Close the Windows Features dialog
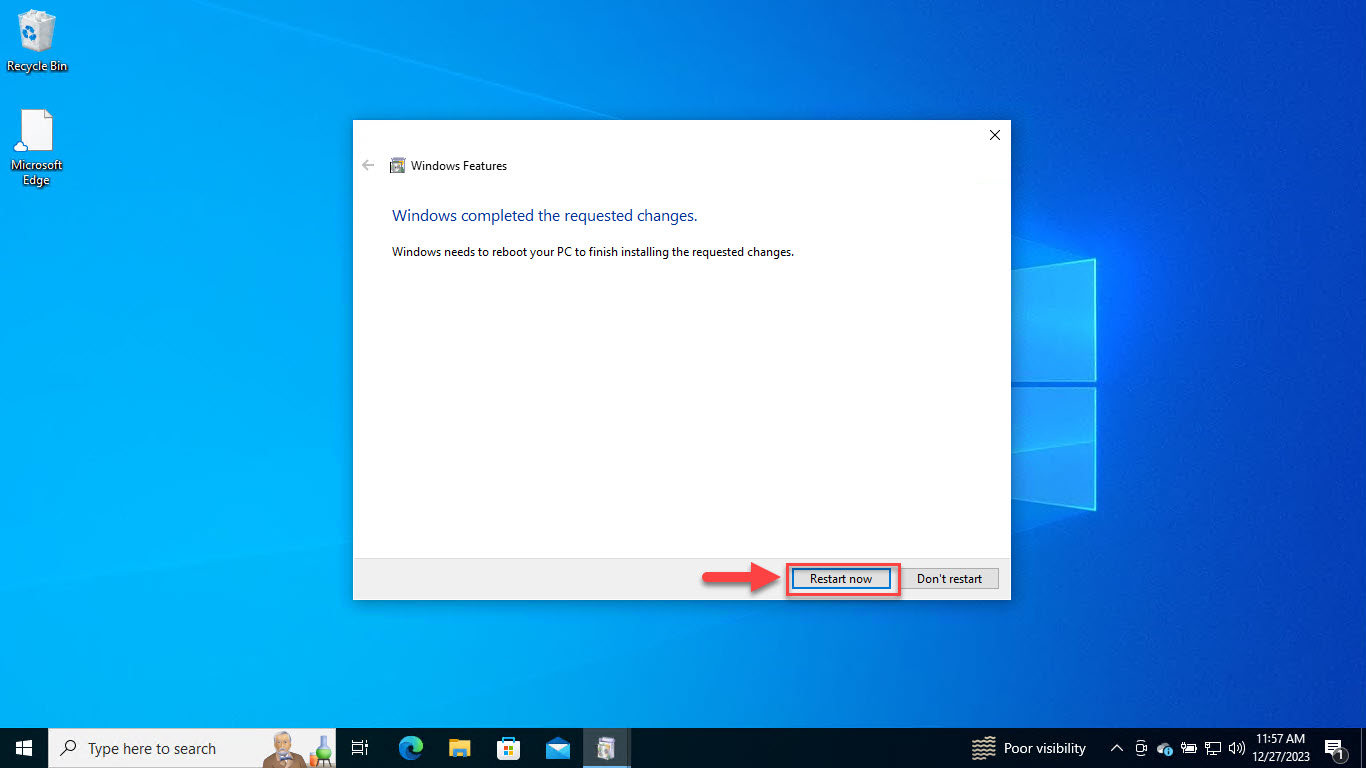 994,135
